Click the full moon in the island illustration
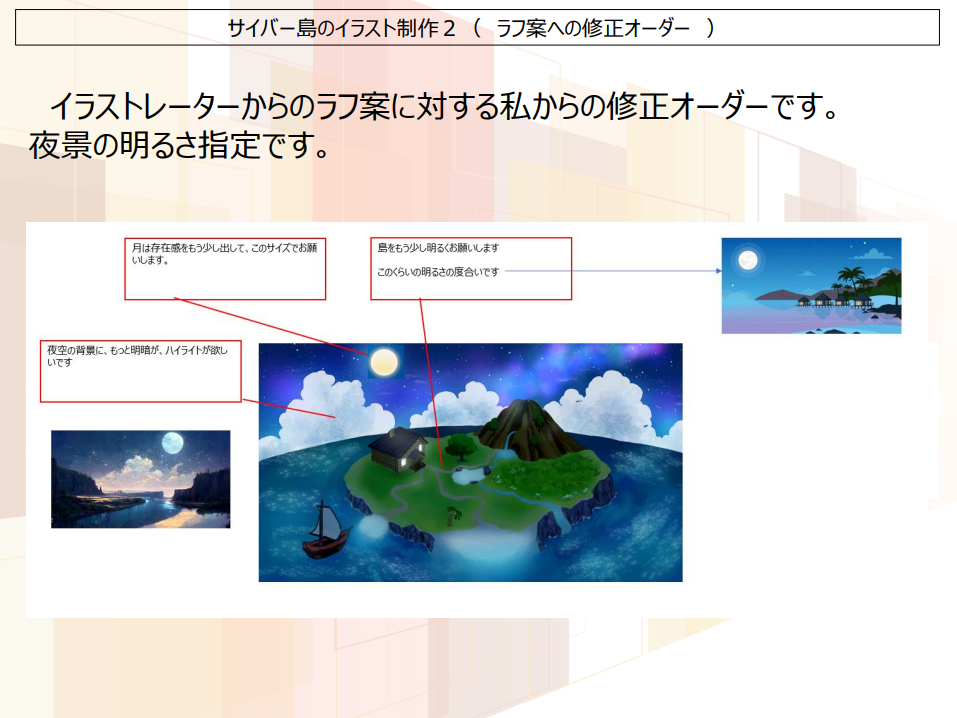This screenshot has width=957, height=718. [383, 362]
